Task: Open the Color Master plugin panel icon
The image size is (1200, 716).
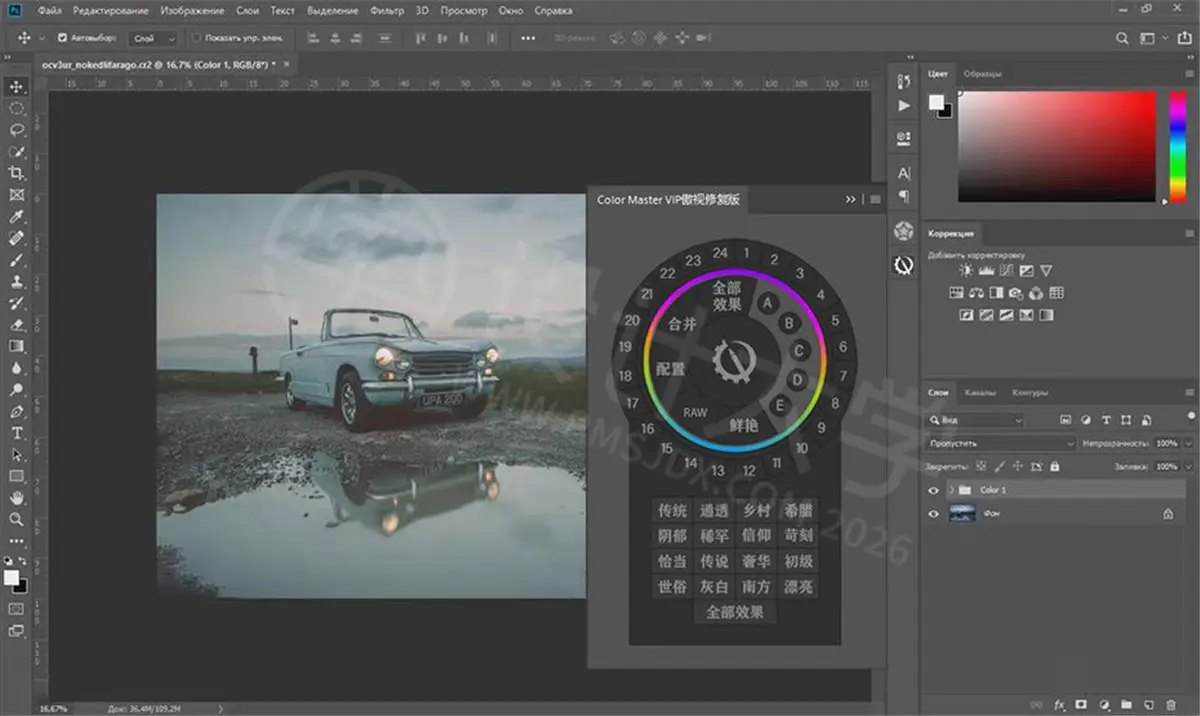Action: (904, 265)
